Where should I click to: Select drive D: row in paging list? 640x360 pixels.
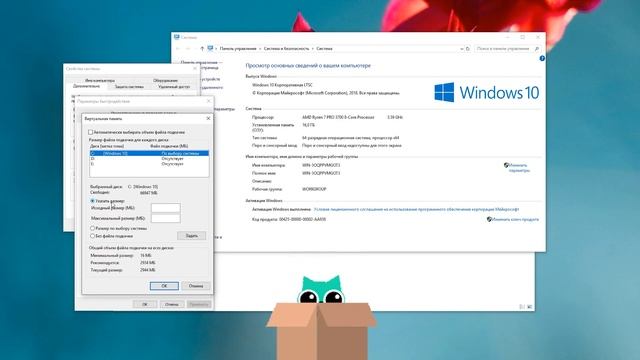click(x=149, y=158)
